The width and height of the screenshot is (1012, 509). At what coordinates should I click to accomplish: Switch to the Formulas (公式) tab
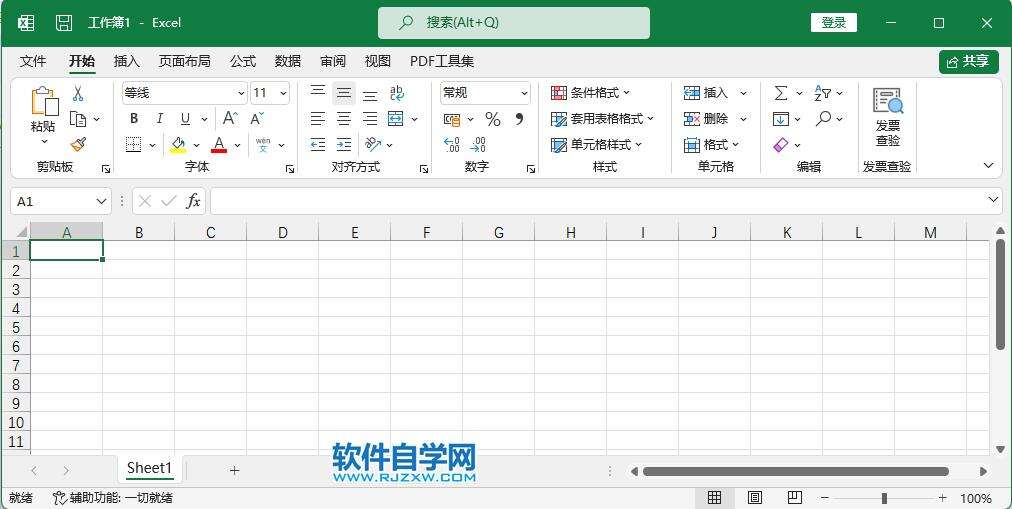(243, 61)
